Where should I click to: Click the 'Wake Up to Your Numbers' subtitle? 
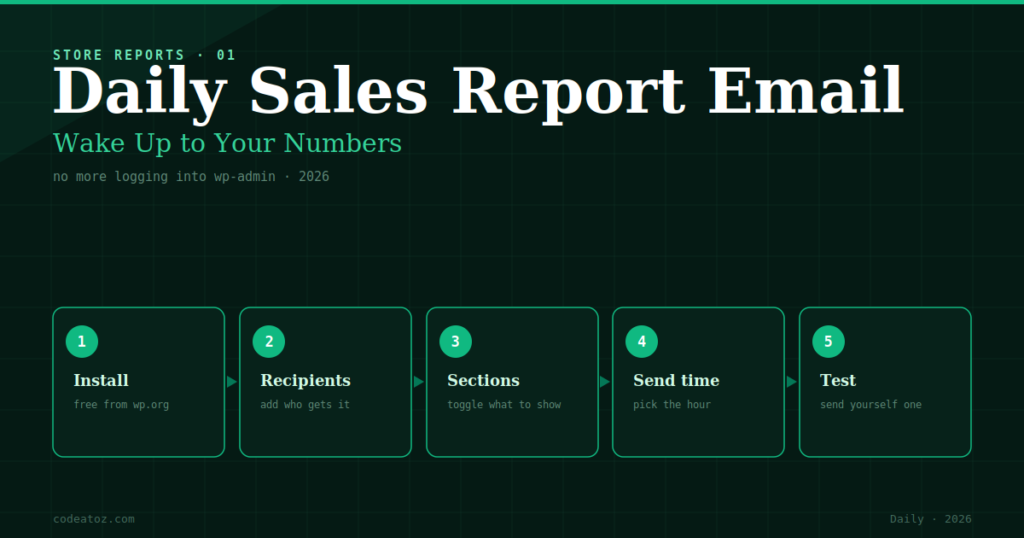(x=227, y=143)
